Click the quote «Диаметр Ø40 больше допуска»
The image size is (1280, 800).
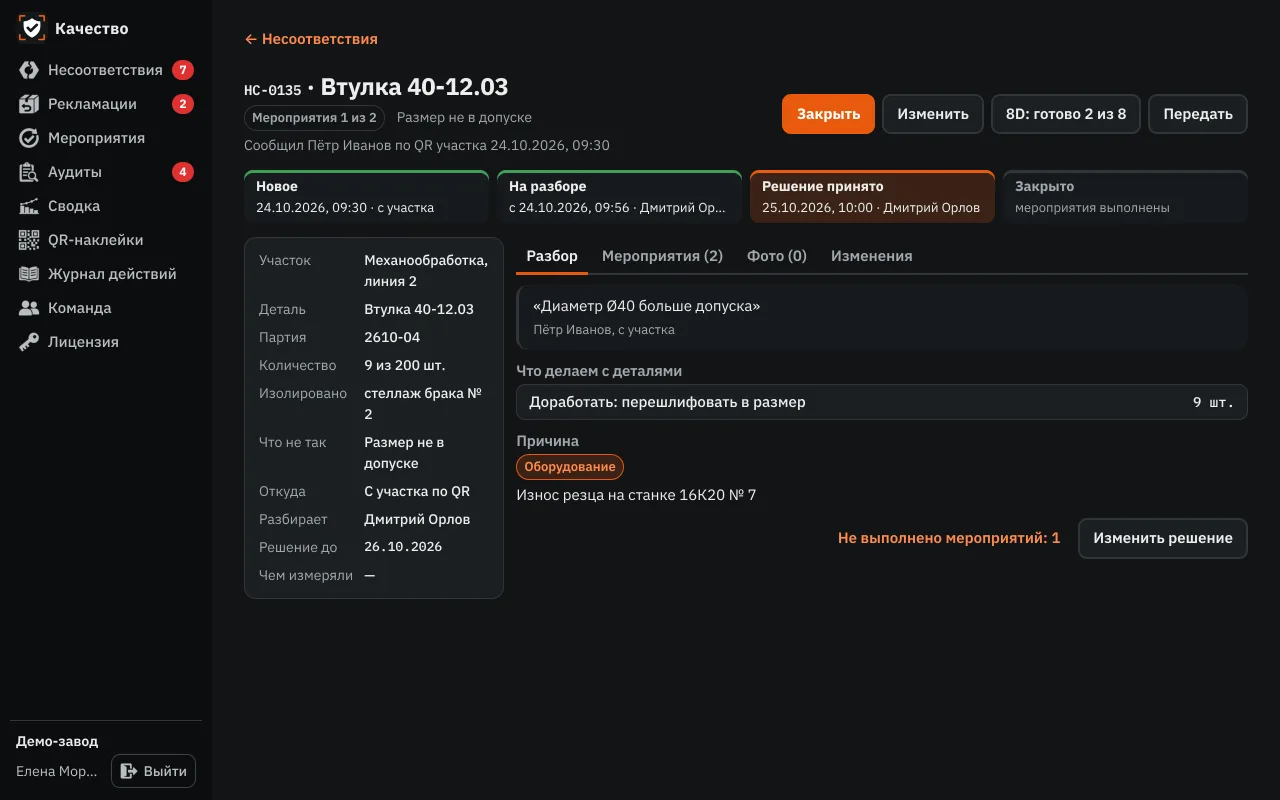pyautogui.click(x=647, y=306)
